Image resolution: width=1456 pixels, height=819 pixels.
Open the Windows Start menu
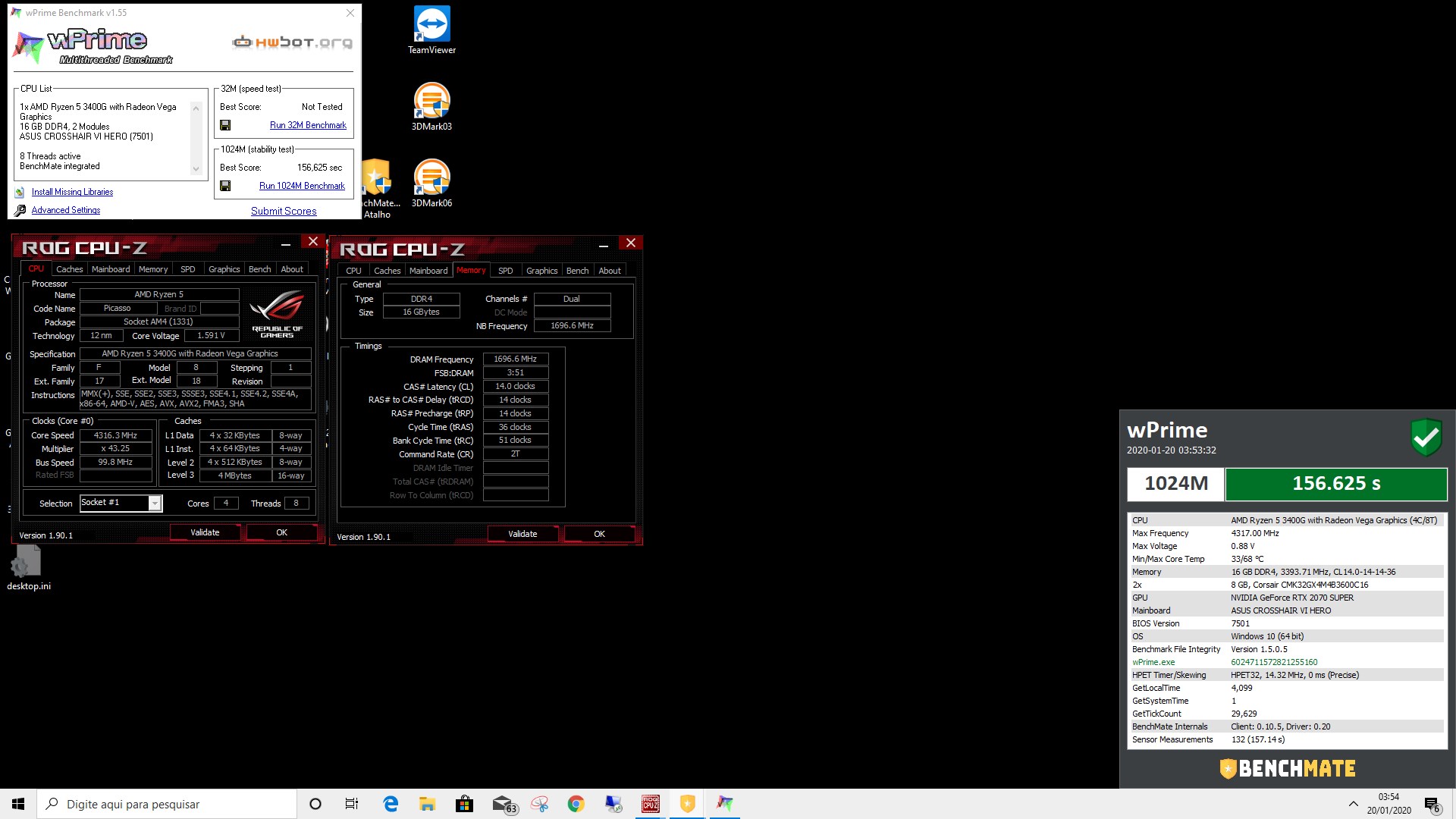[18, 804]
